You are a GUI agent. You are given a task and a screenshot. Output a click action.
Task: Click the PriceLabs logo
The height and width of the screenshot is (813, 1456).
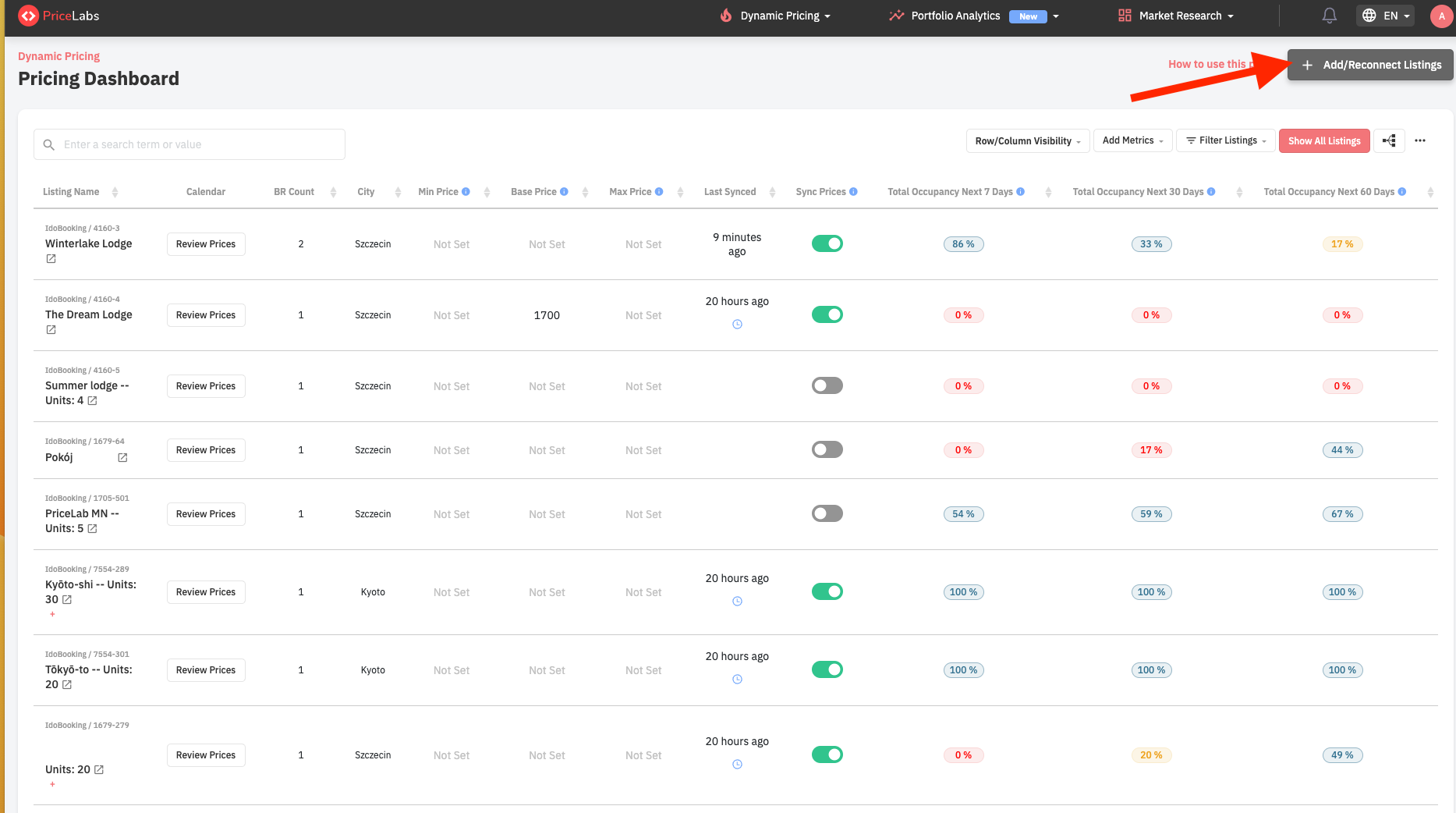(x=59, y=16)
